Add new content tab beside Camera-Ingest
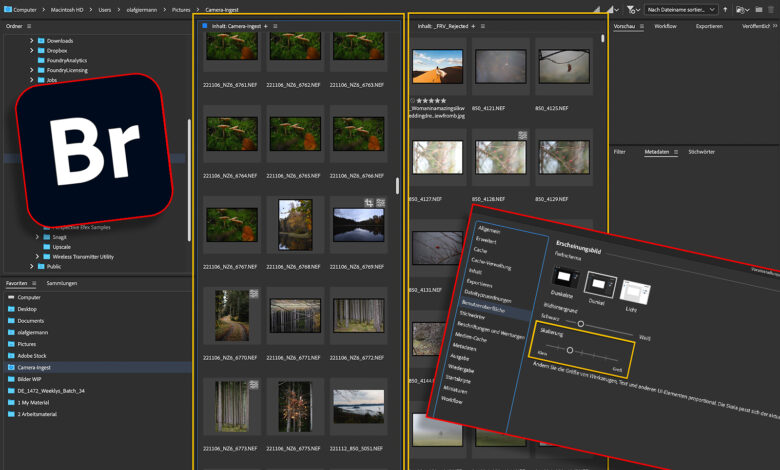The width and height of the screenshot is (780, 470). (x=265, y=25)
